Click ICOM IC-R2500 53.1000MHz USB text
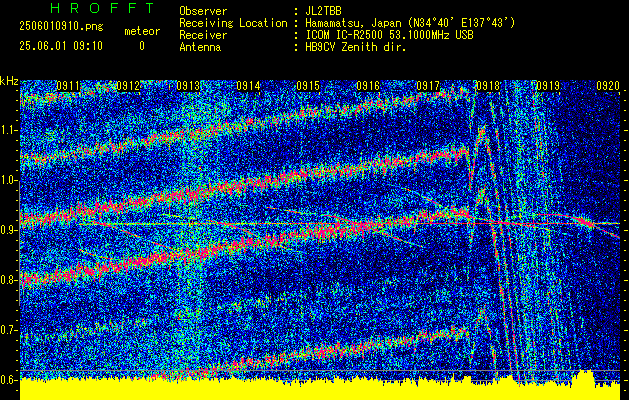Image resolution: width=629 pixels, height=400 pixels. [390, 35]
